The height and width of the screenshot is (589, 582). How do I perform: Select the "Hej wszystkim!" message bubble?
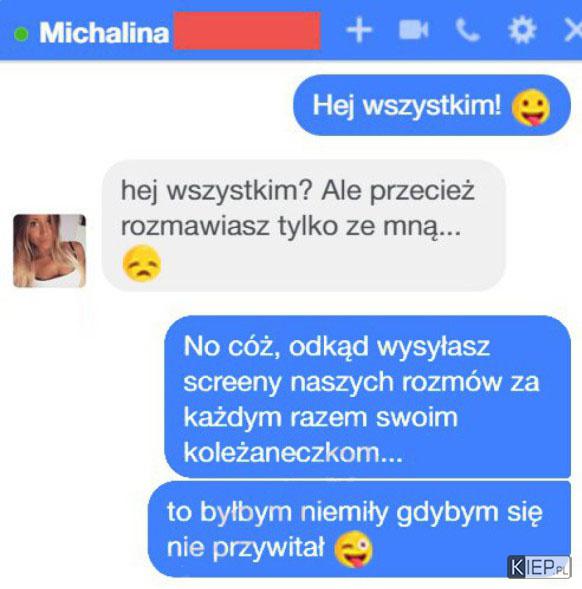coord(432,105)
